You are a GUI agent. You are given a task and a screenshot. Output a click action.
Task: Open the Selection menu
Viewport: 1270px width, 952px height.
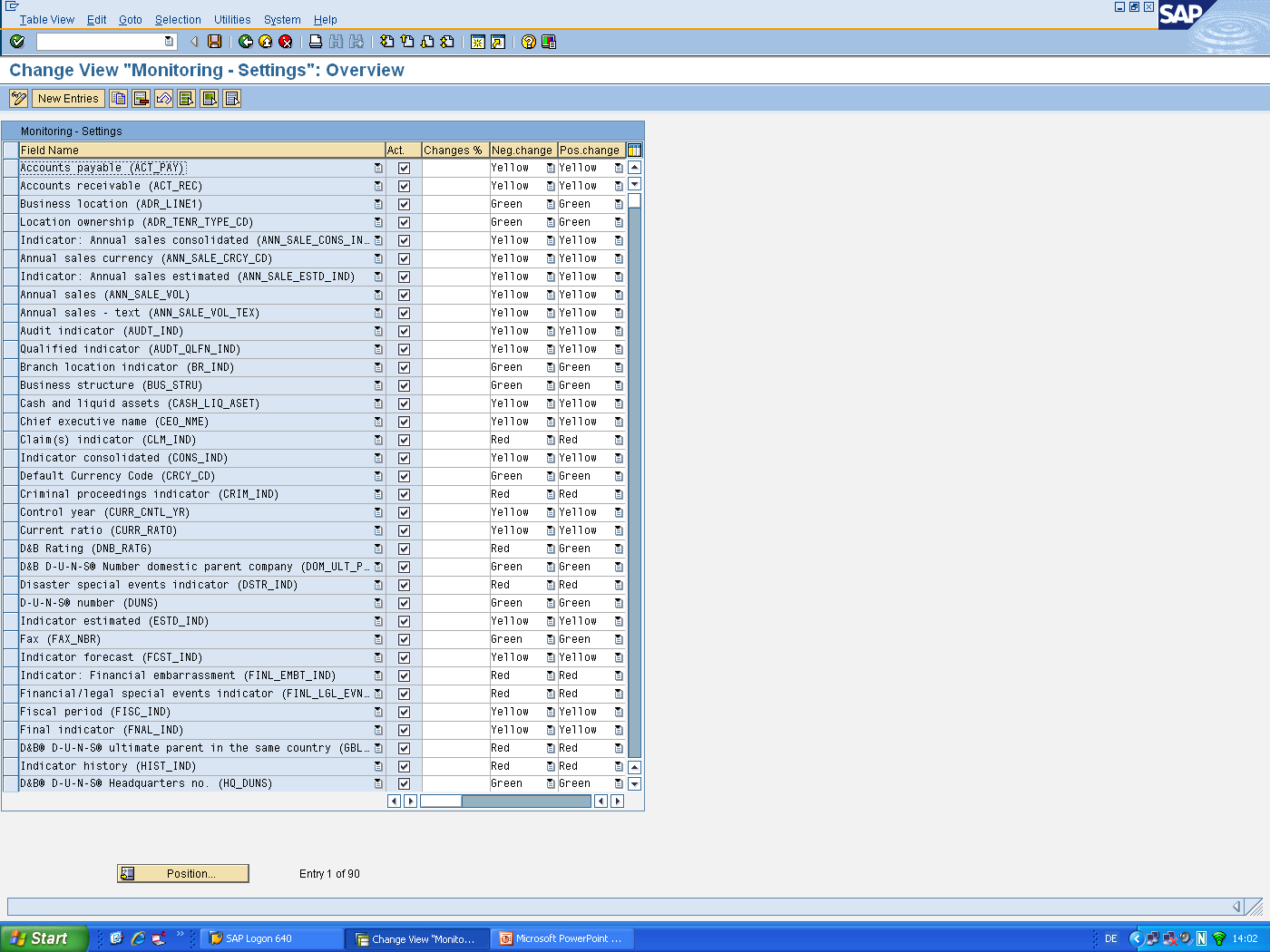pos(178,19)
